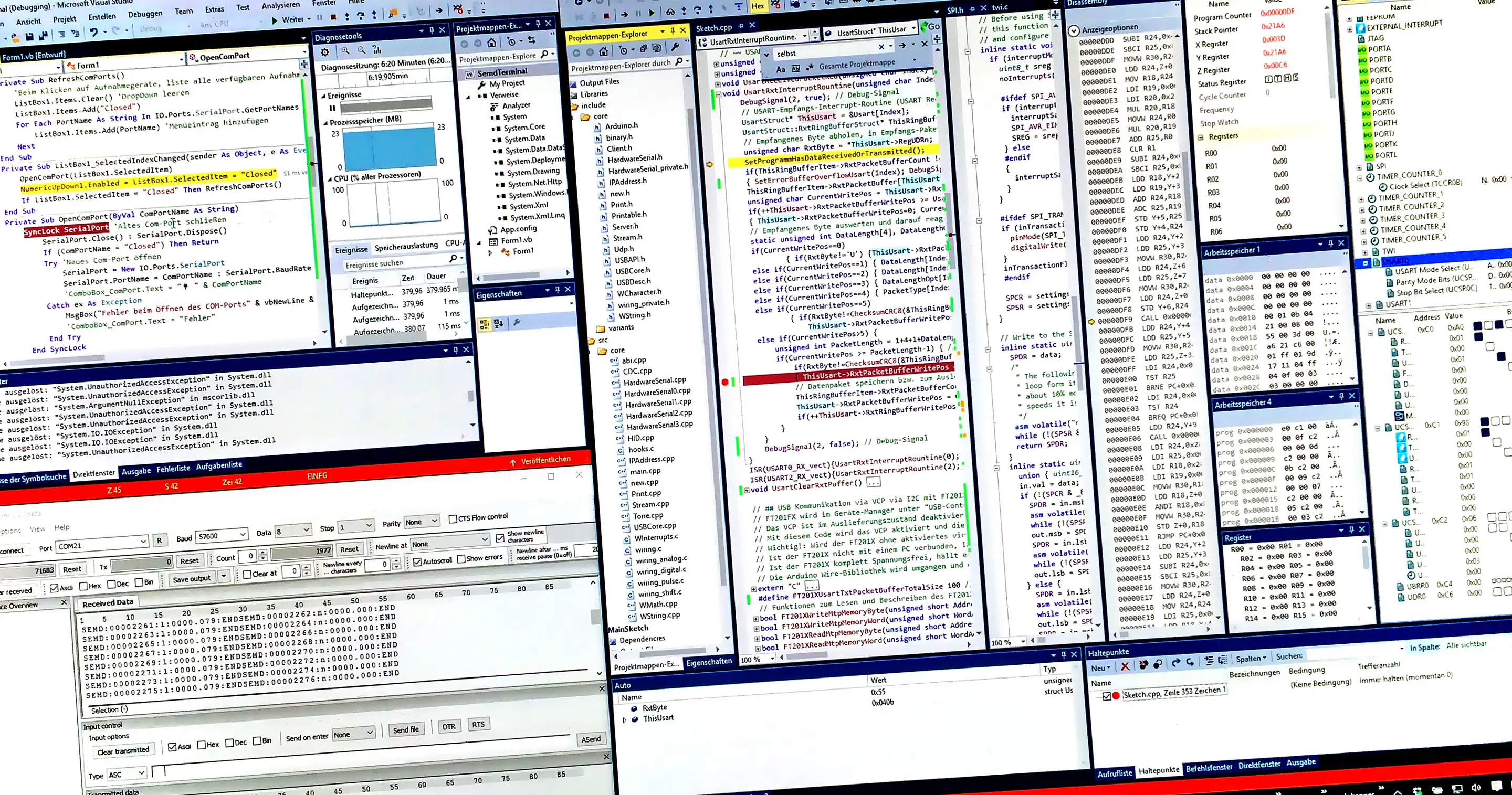Click the red X delete icon in Haltepunkte panel
Viewport: 1512px width, 795px height.
pos(1125,667)
